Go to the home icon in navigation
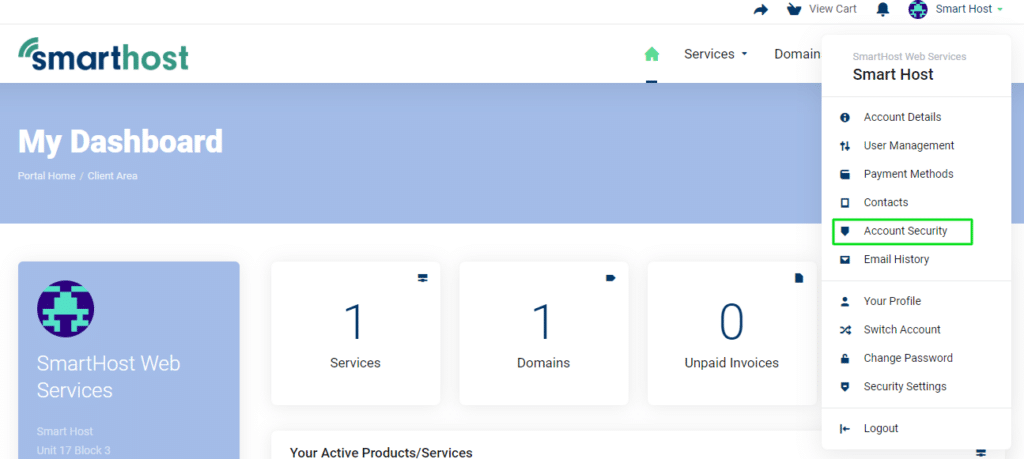Screen dimensions: 1024x459 pyautogui.click(x=652, y=54)
